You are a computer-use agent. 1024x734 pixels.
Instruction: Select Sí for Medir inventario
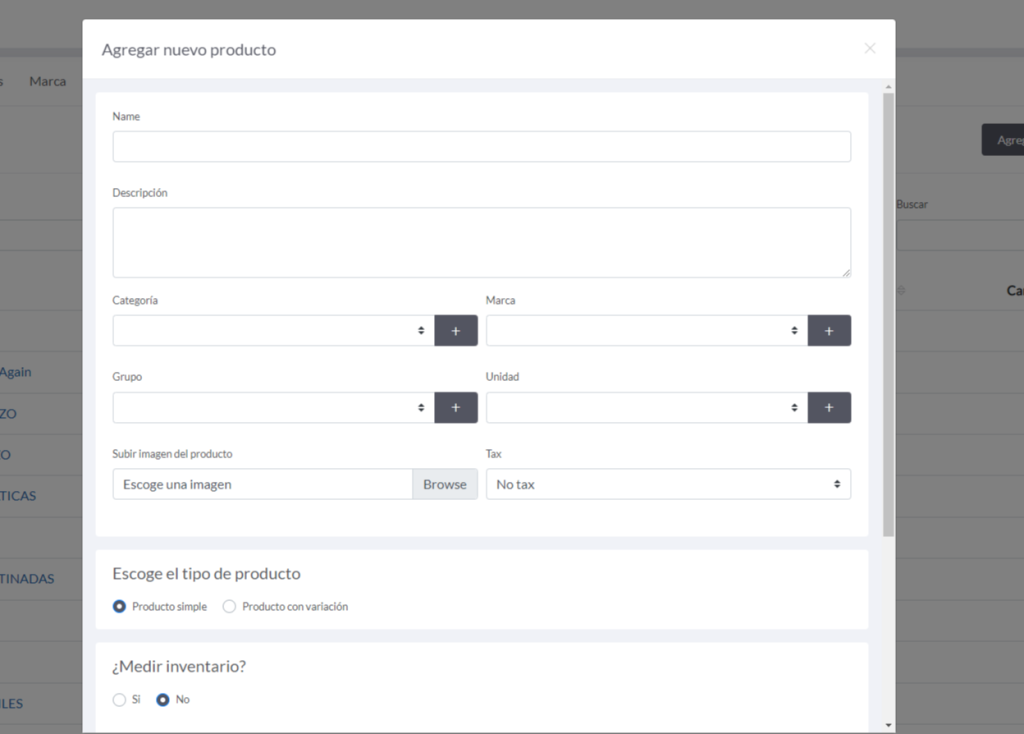(x=120, y=700)
